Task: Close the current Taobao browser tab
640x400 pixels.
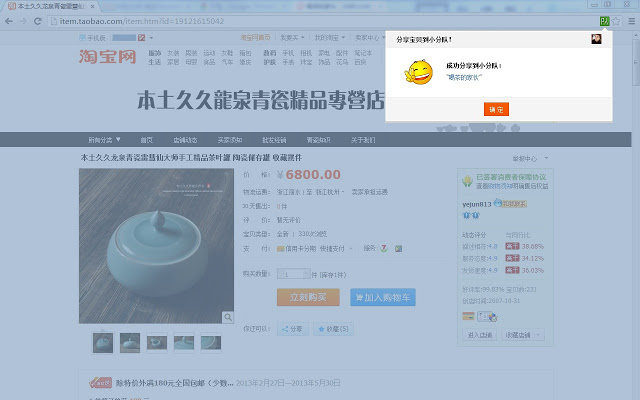Action: click(93, 6)
